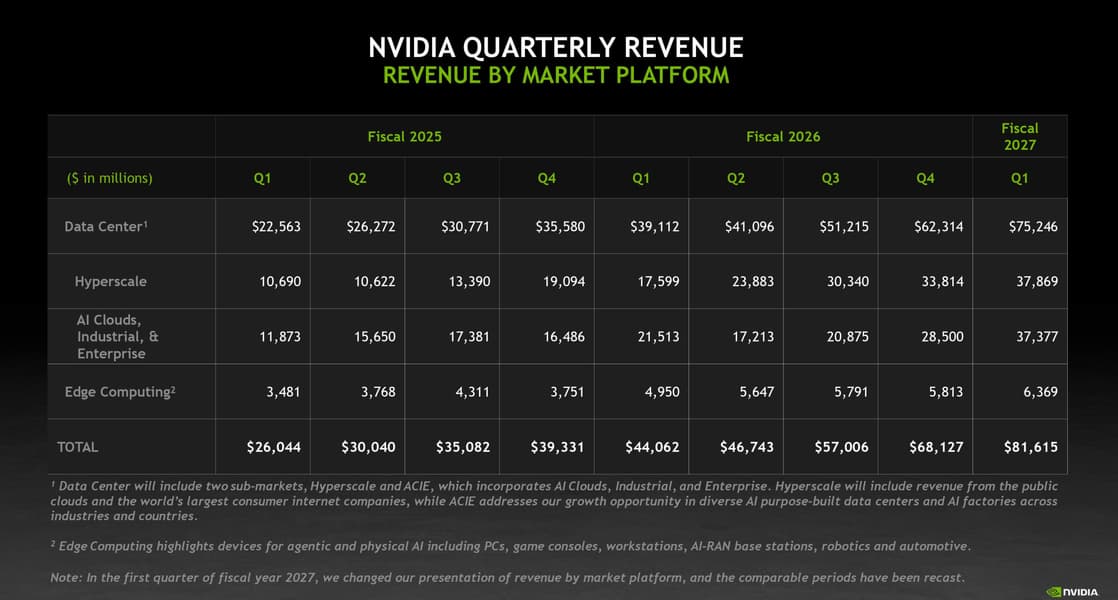This screenshot has width=1118, height=600.
Task: Click the Hyperscale row label
Action: click(111, 281)
